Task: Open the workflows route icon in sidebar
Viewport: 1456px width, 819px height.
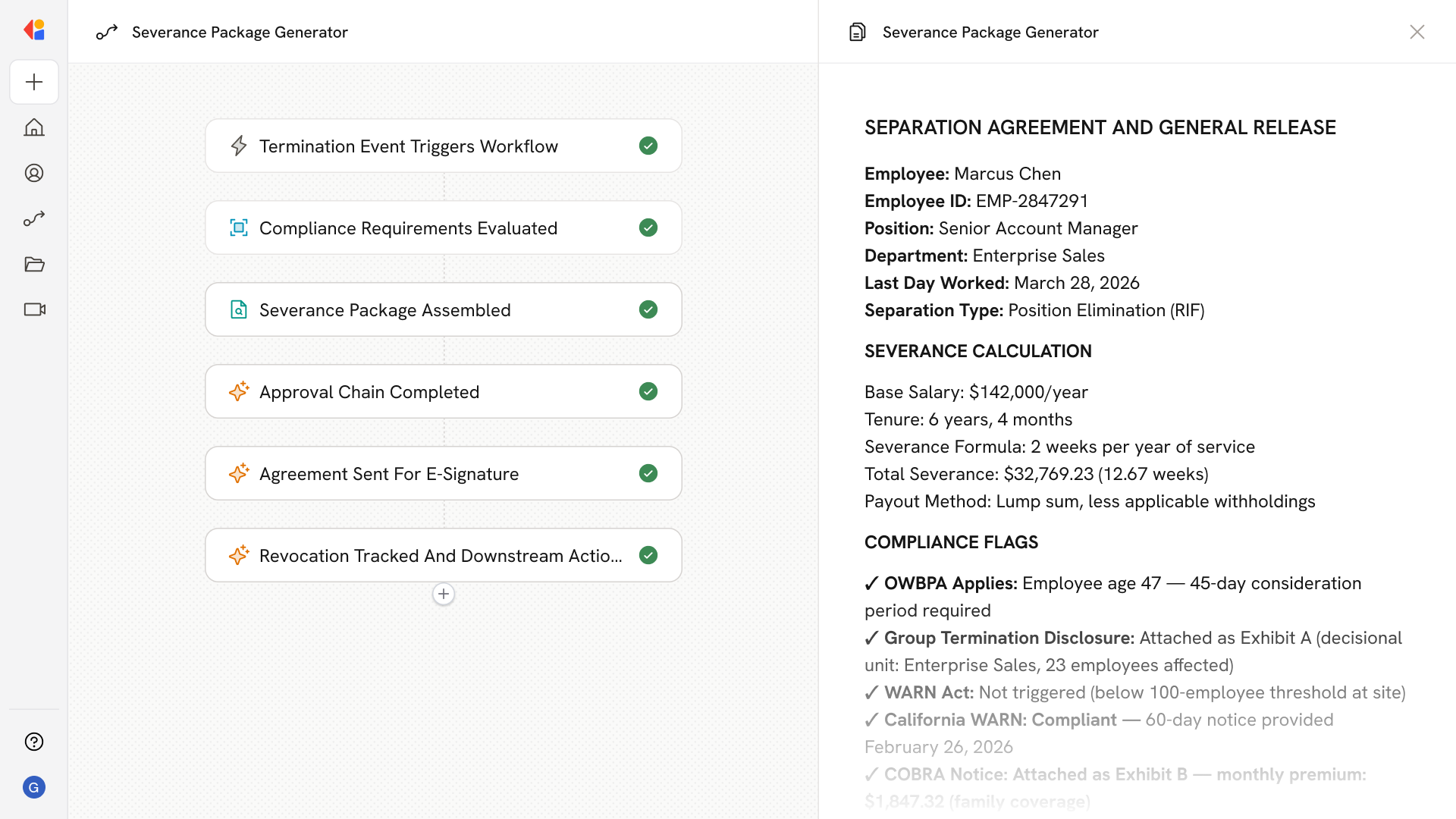Action: pyautogui.click(x=34, y=219)
